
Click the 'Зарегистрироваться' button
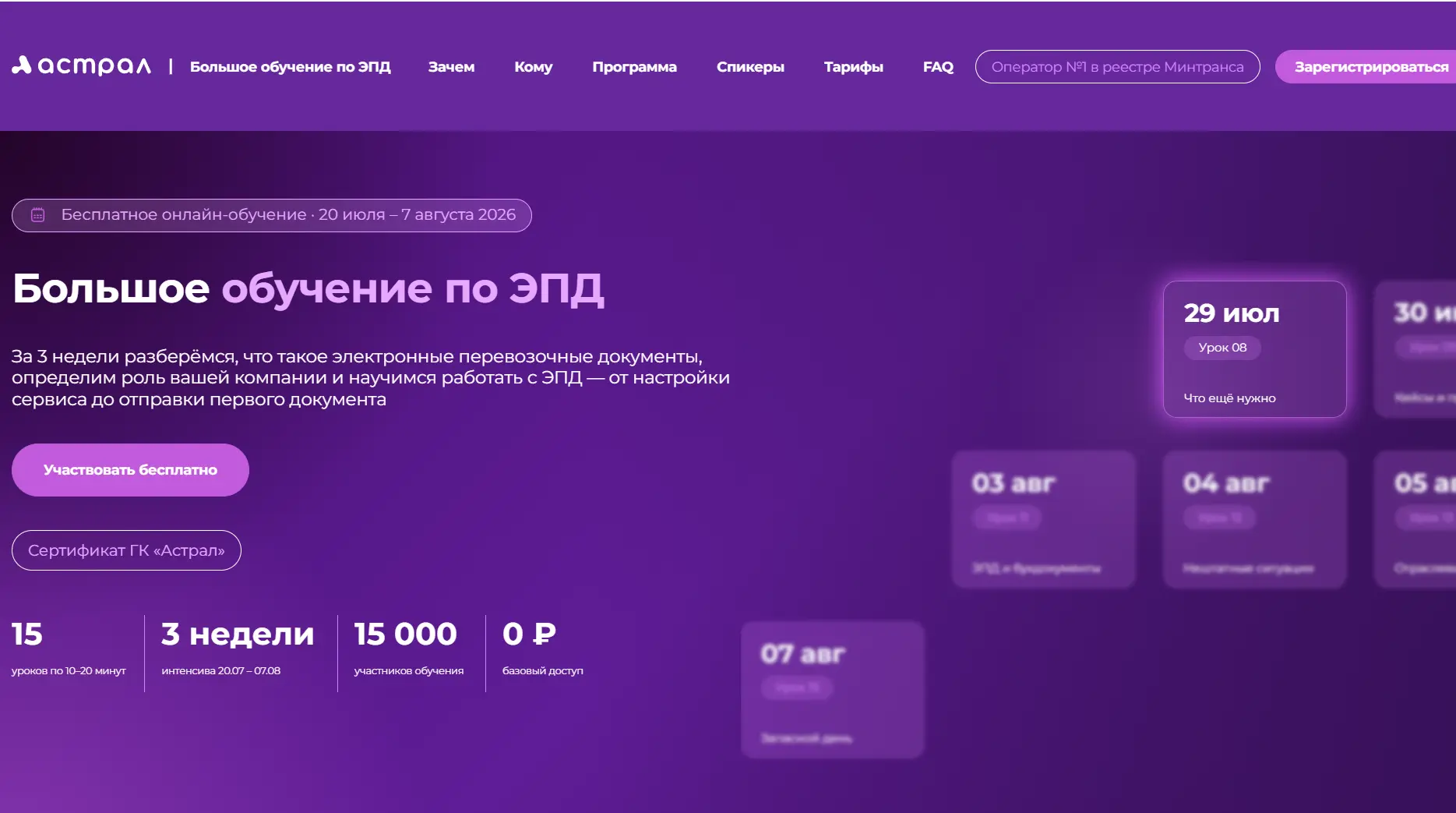(x=1366, y=67)
